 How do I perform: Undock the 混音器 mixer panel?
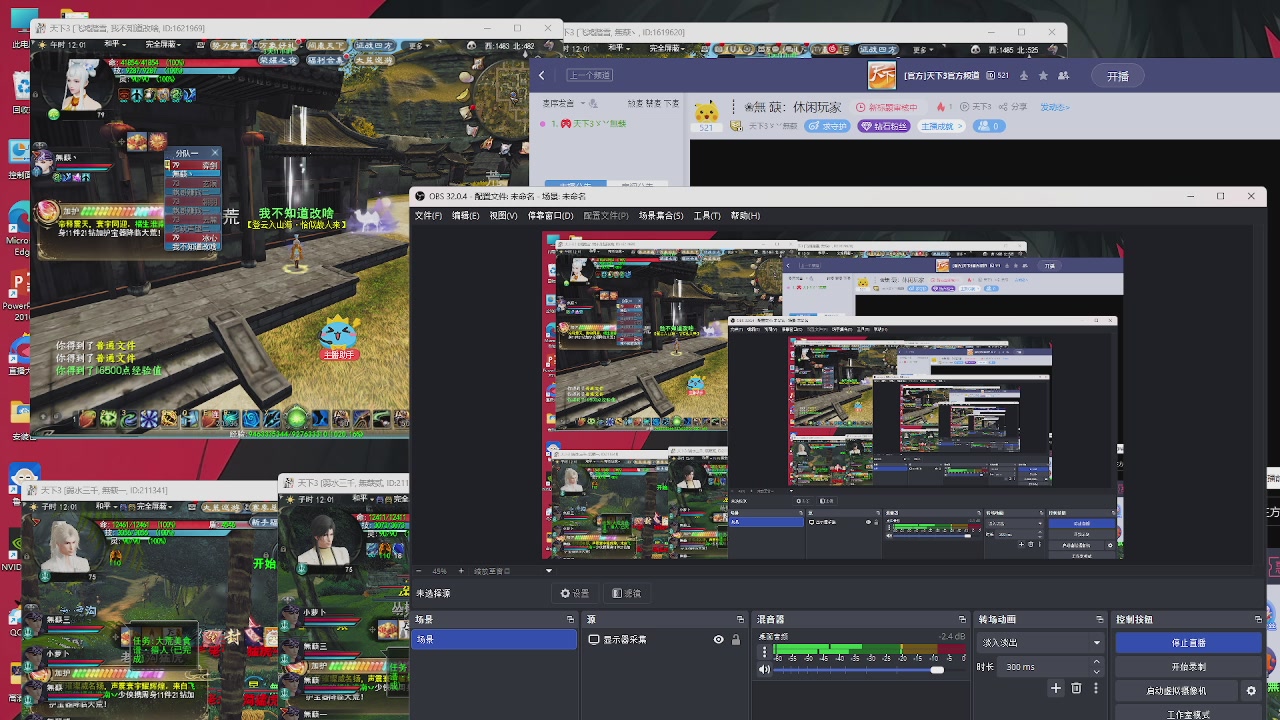coord(962,620)
